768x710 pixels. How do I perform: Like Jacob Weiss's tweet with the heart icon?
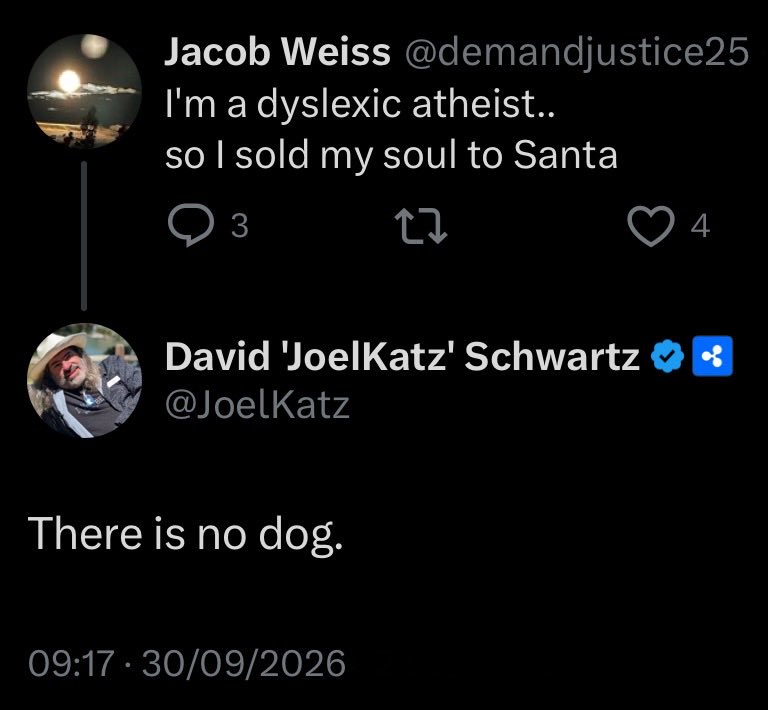[651, 226]
